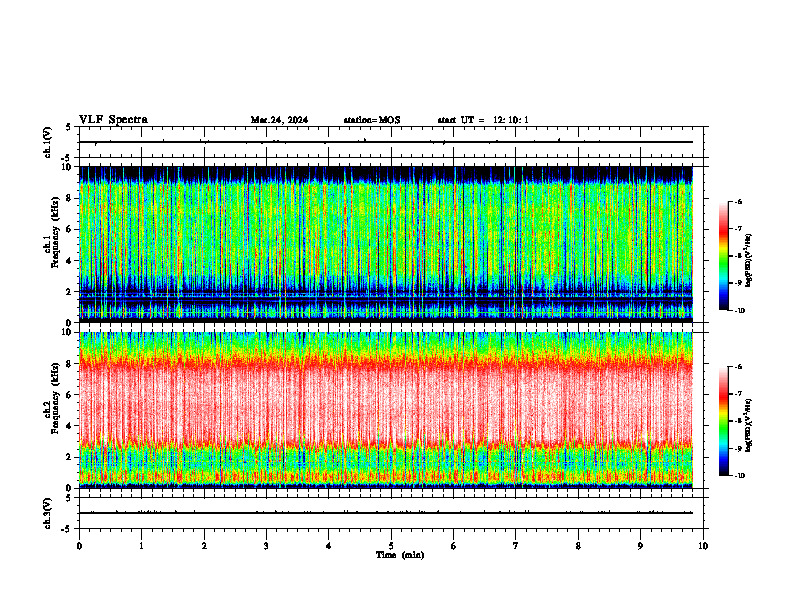
Task: Click the '-6' value on ch.1 colorbar
Action: tap(738, 202)
